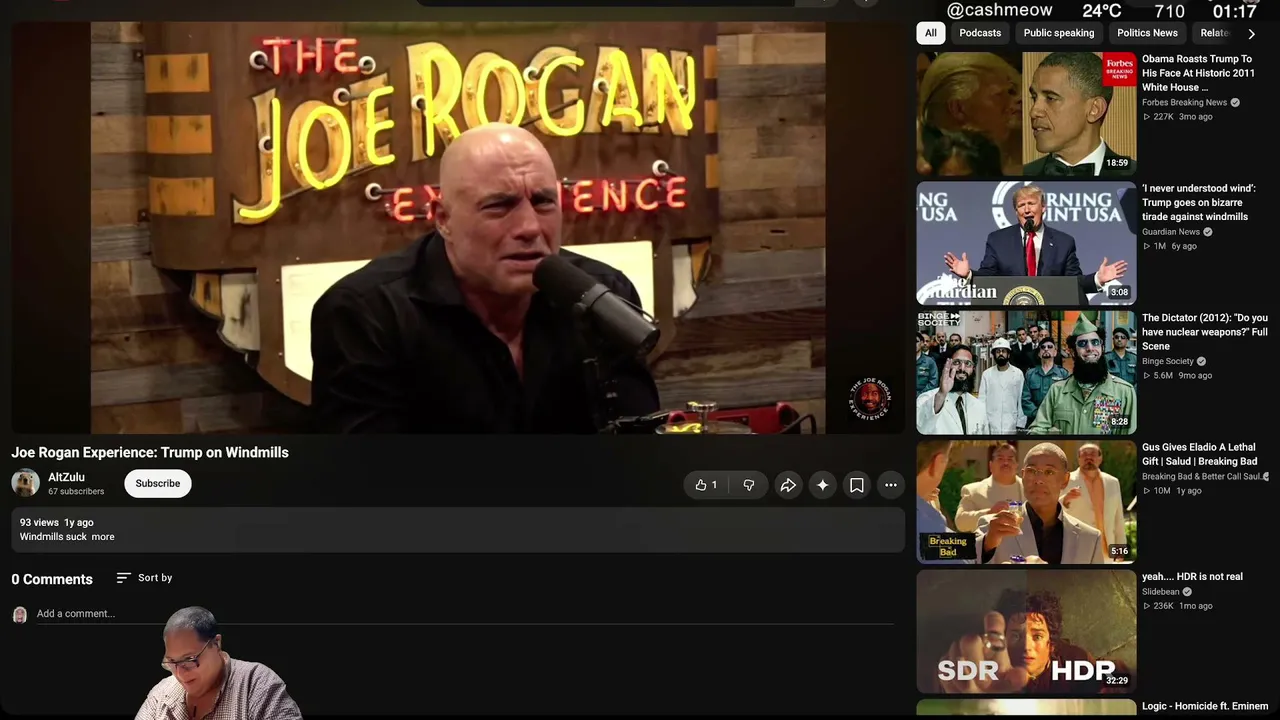Select the Podcasts filter chip
This screenshot has width=1280, height=720.
[x=980, y=33]
